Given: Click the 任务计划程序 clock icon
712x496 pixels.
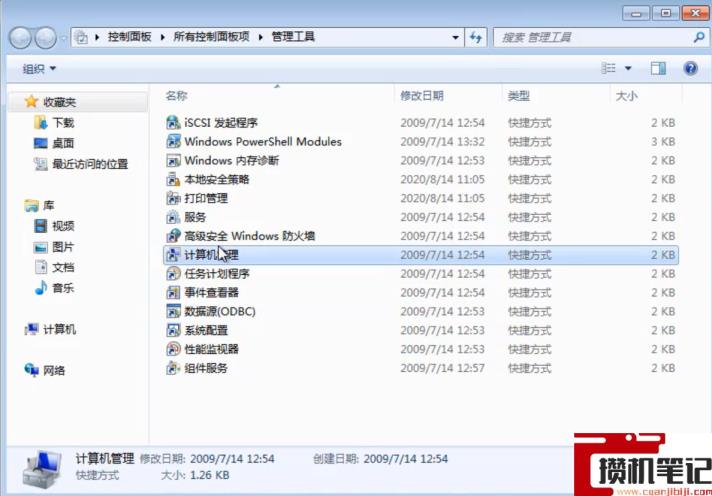Looking at the screenshot, I should tap(173, 273).
